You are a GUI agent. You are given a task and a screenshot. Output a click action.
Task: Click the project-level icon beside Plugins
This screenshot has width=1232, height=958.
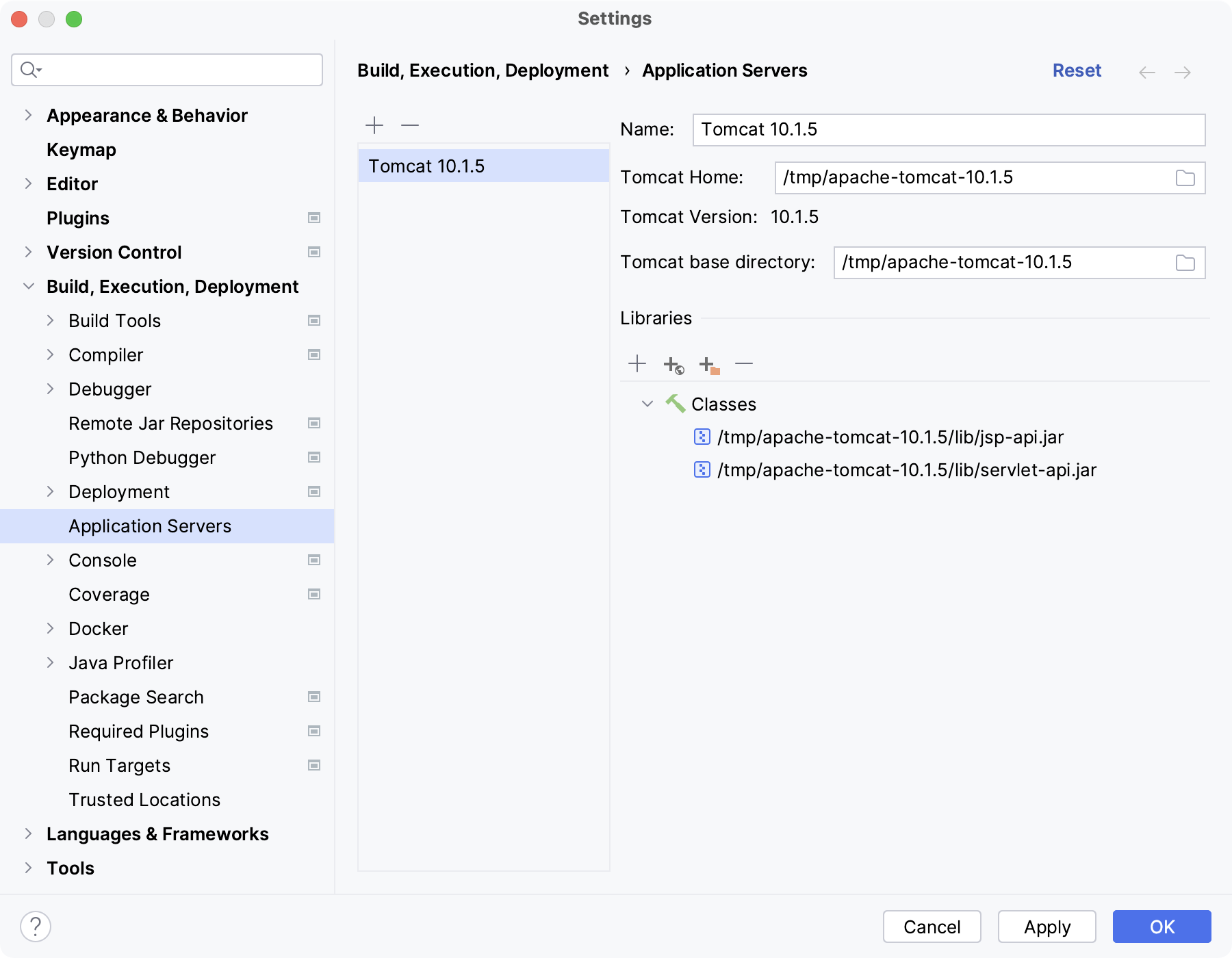pyautogui.click(x=314, y=218)
